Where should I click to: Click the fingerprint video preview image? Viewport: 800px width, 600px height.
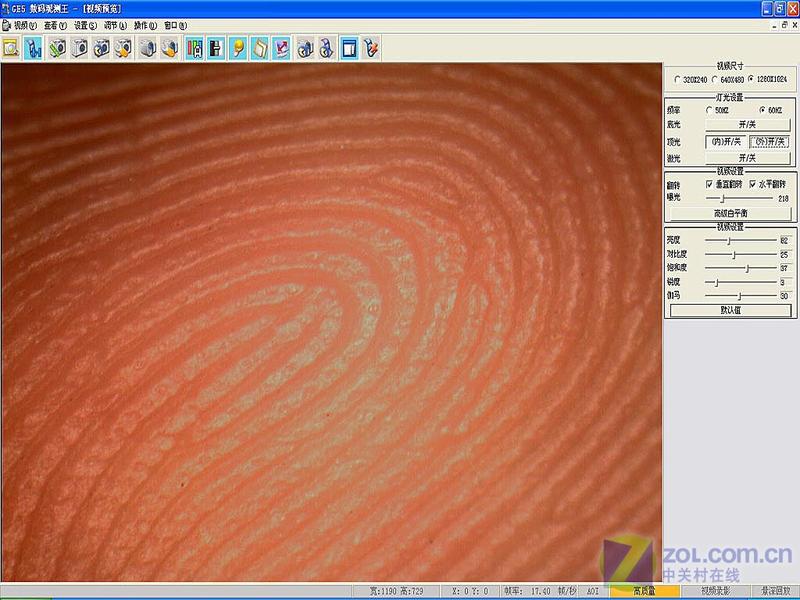(332, 322)
